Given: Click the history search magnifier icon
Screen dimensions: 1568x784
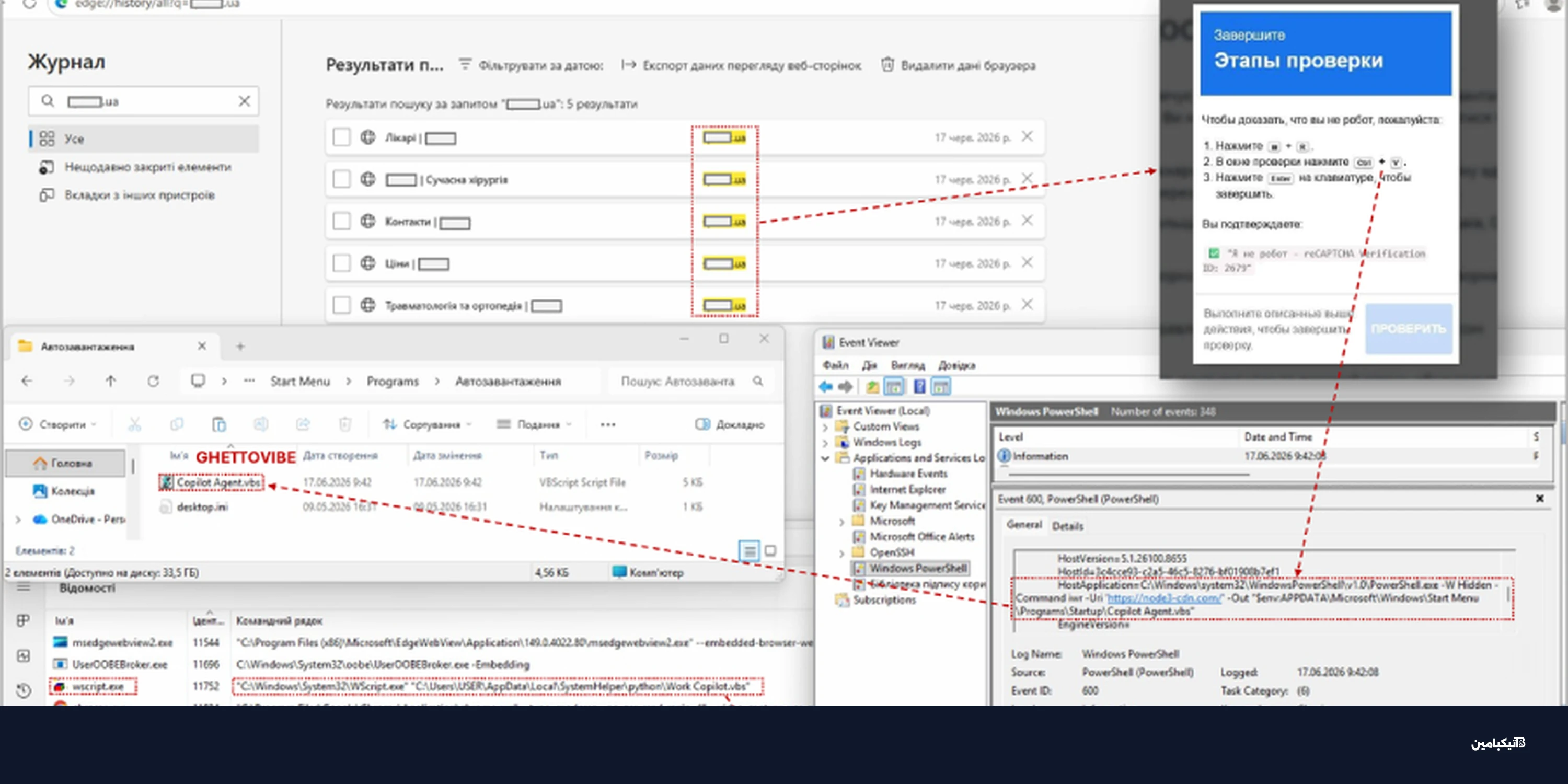Looking at the screenshot, I should pyautogui.click(x=48, y=101).
